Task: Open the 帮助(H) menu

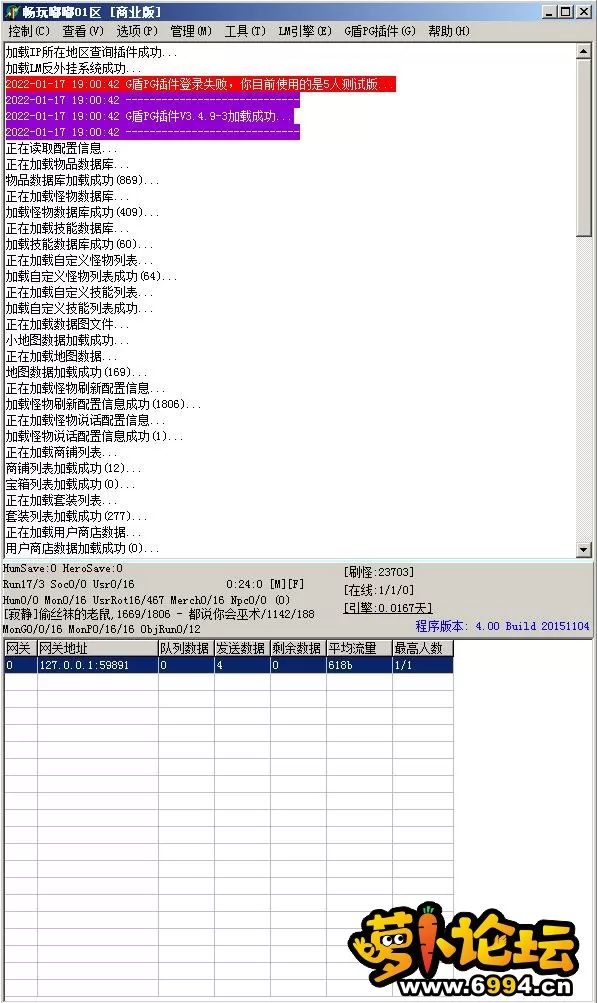Action: (449, 31)
